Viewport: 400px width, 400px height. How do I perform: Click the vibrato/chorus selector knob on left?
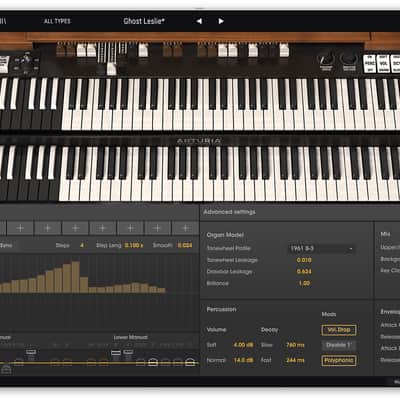(x=26, y=61)
